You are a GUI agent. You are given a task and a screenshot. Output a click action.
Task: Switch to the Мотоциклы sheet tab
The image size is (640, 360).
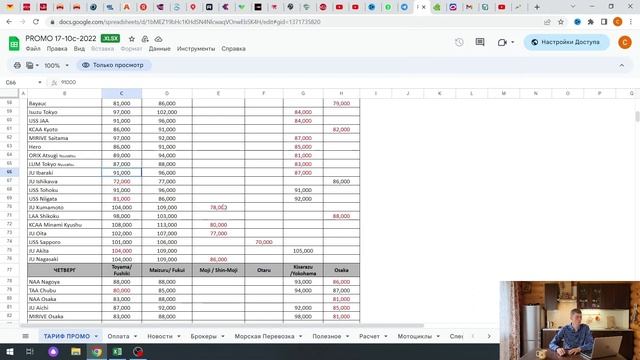point(415,336)
